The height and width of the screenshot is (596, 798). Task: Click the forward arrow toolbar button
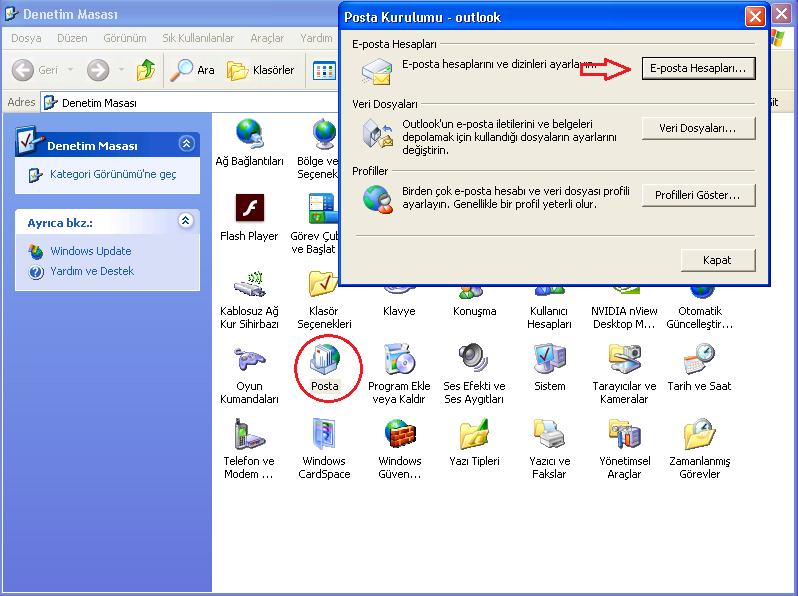(x=98, y=70)
